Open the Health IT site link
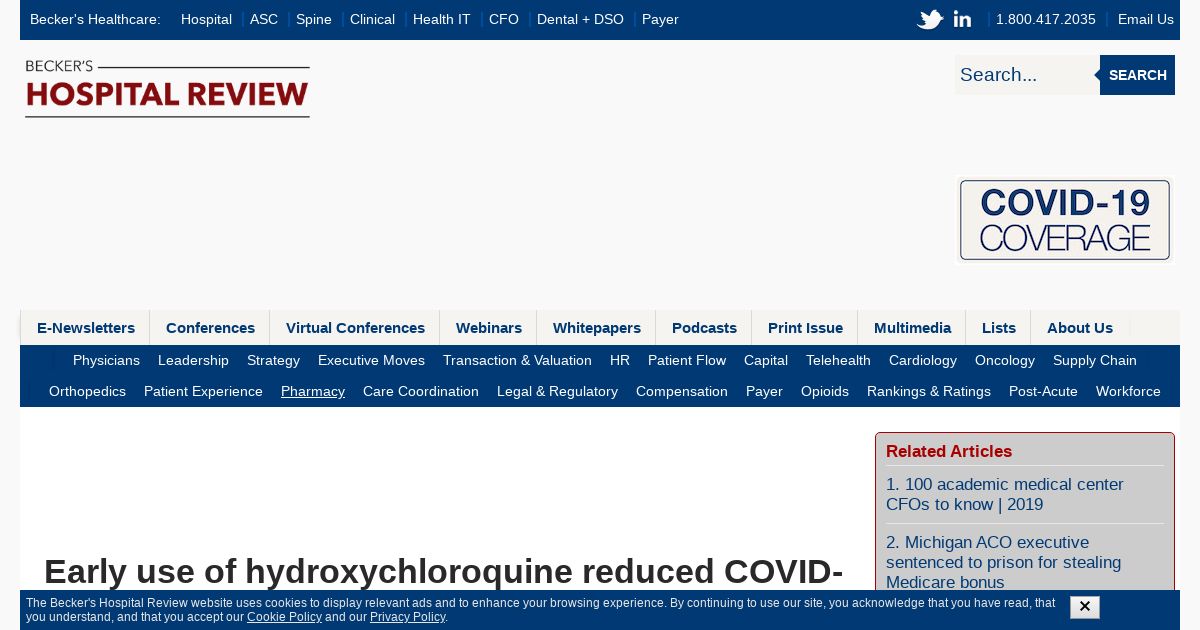This screenshot has width=1200, height=630. (441, 19)
